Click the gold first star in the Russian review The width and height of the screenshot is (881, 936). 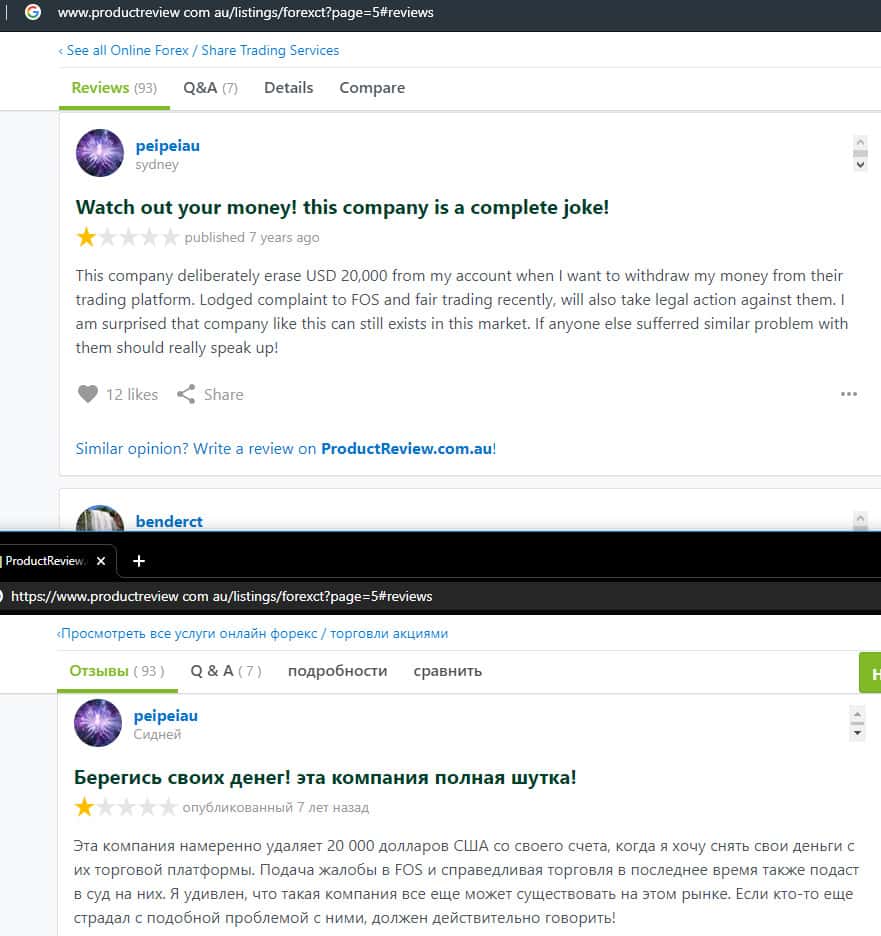point(84,807)
